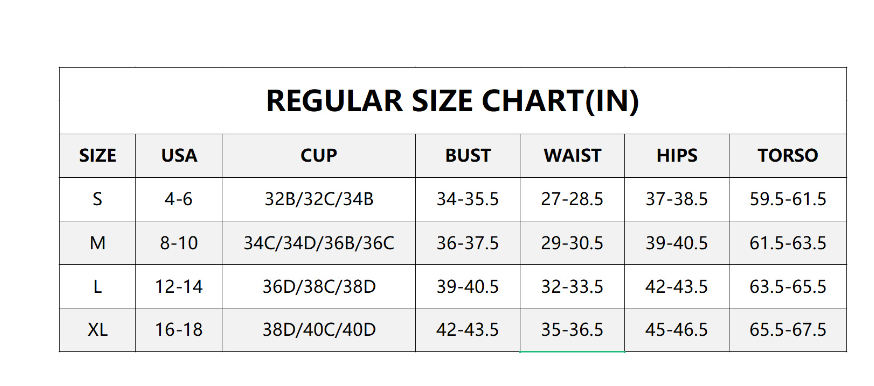Image resolution: width=874 pixels, height=386 pixels.
Task: Click the CUP column header
Action: click(319, 155)
